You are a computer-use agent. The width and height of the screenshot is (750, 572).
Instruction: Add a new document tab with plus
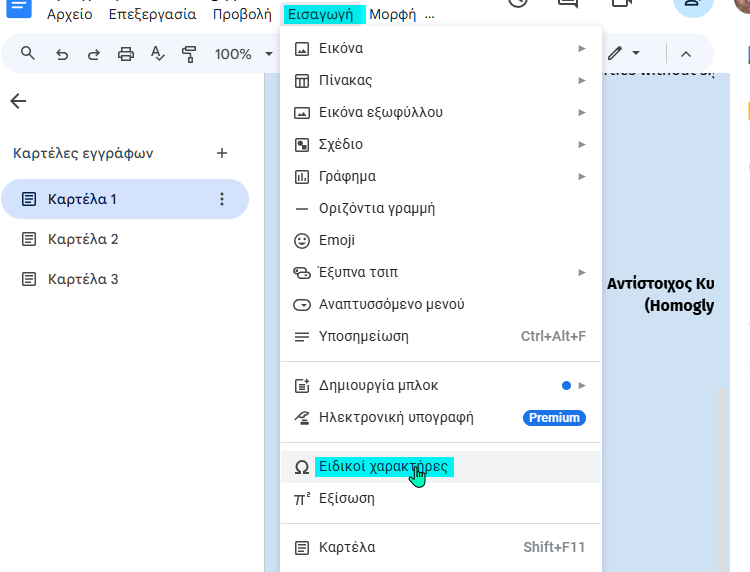click(221, 153)
